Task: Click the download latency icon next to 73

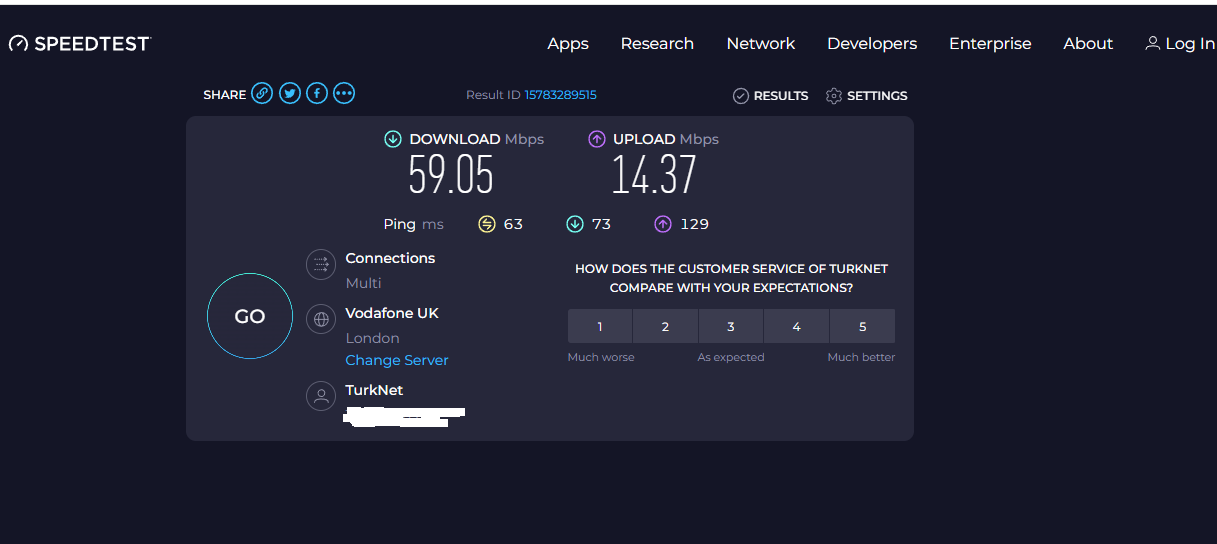Action: tap(575, 224)
